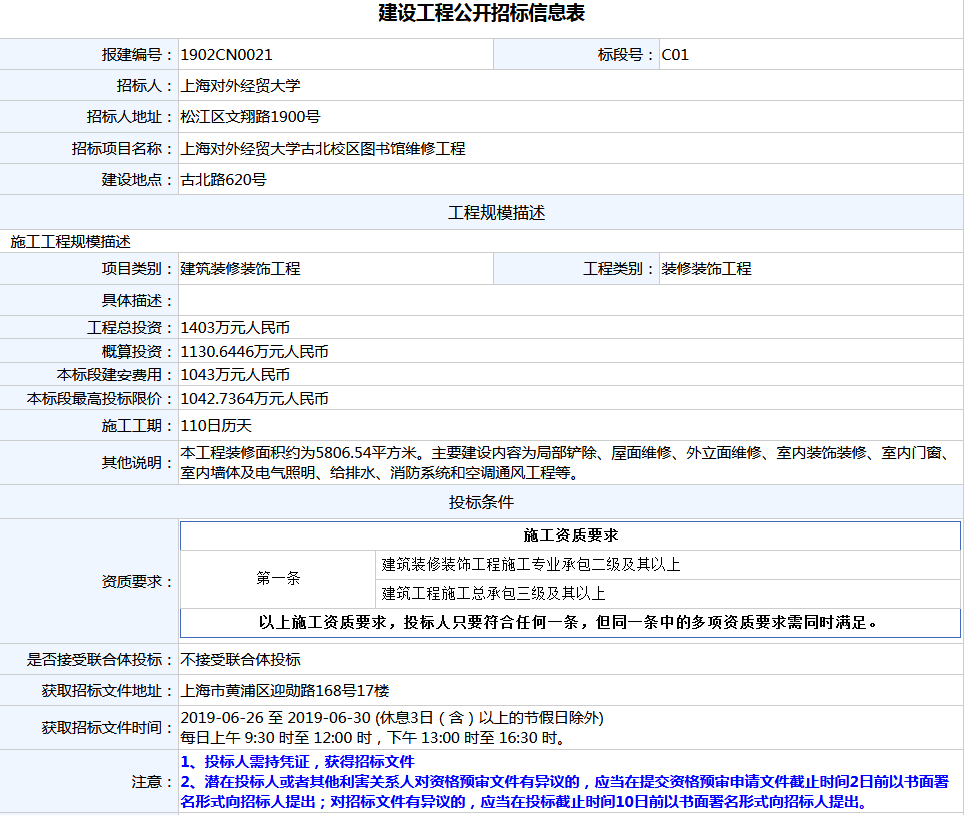Click the 工程总投资 value 1403万元人民币
Image resolution: width=969 pixels, height=815 pixels.
[235, 328]
